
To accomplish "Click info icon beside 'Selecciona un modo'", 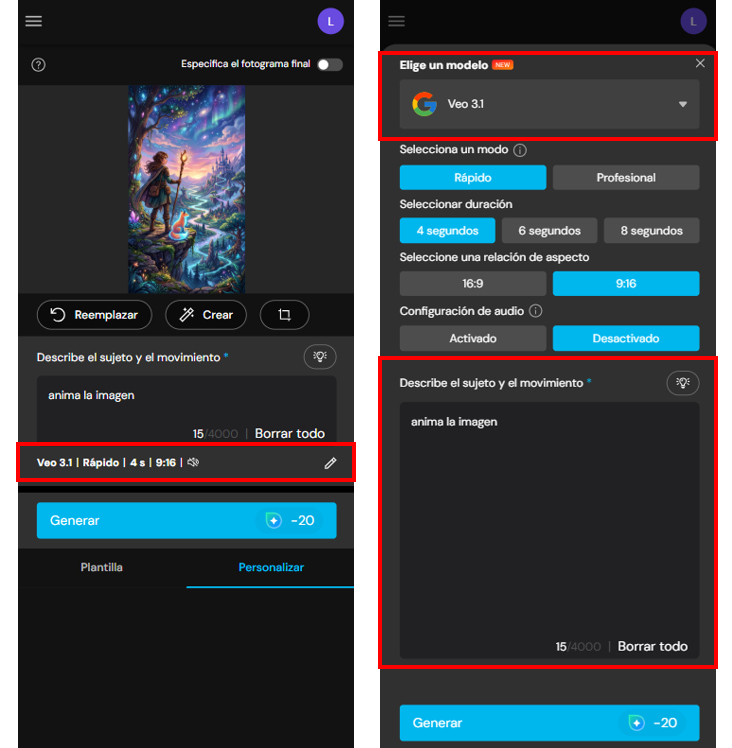I will pyautogui.click(x=520, y=150).
